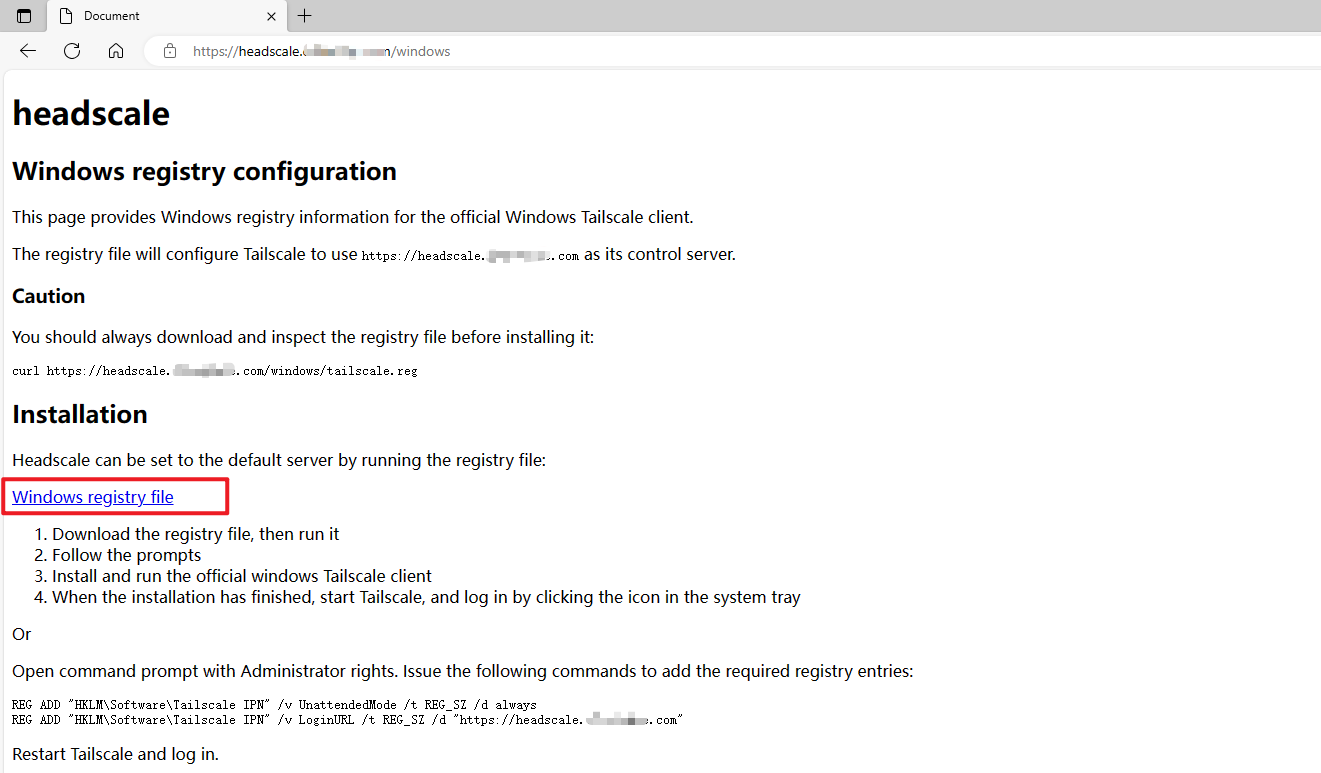This screenshot has height=773, width=1321.
Task: Reload the page with refresh icon
Action: click(x=72, y=51)
